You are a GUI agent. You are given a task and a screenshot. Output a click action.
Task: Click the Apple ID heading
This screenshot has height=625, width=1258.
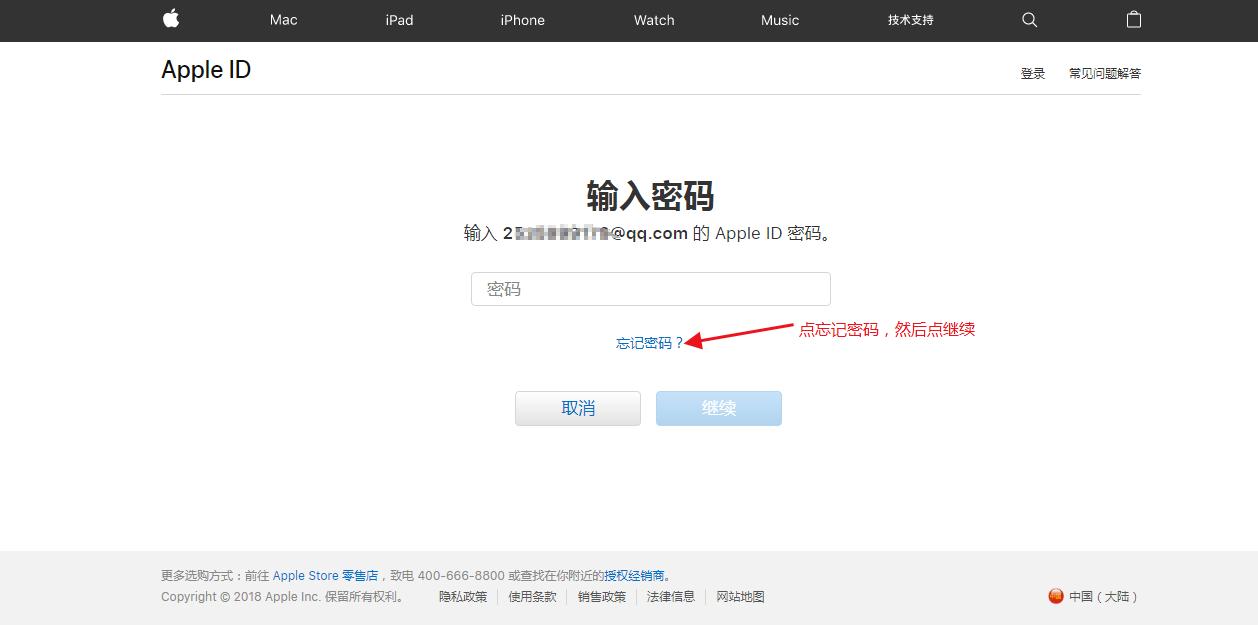206,69
